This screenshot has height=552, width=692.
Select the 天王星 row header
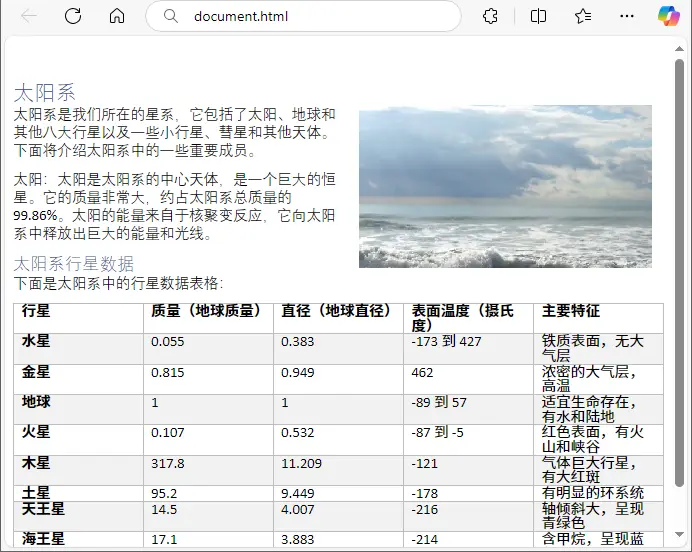tap(43, 509)
